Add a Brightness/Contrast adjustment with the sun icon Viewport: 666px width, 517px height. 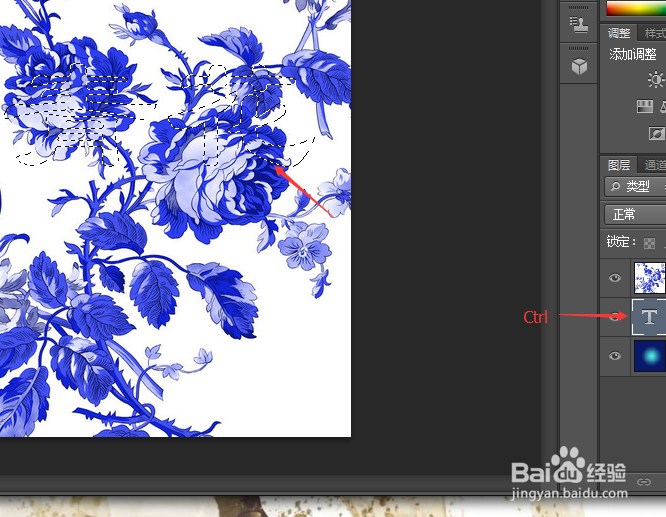pyautogui.click(x=656, y=79)
